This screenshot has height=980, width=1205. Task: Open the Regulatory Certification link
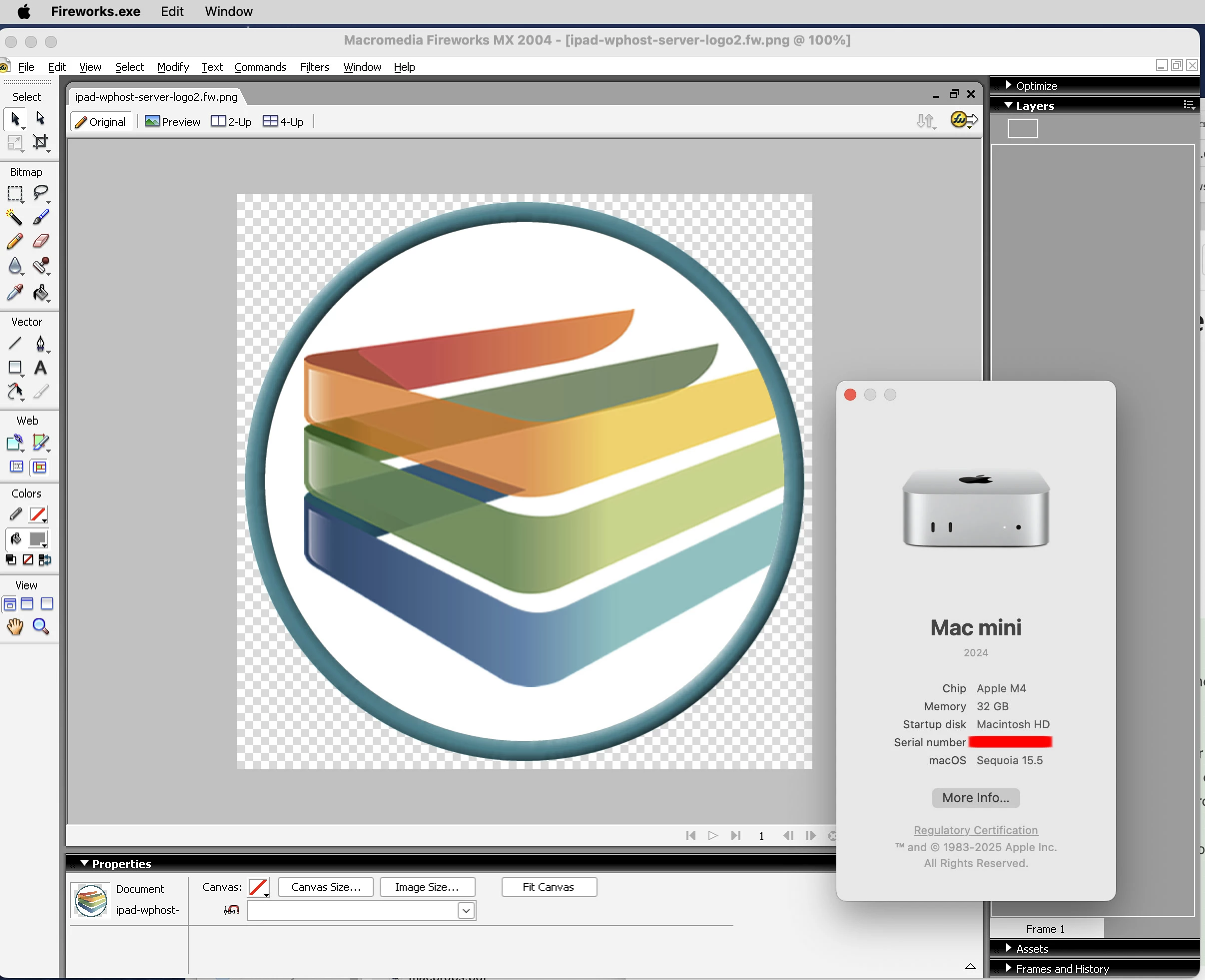coord(975,830)
